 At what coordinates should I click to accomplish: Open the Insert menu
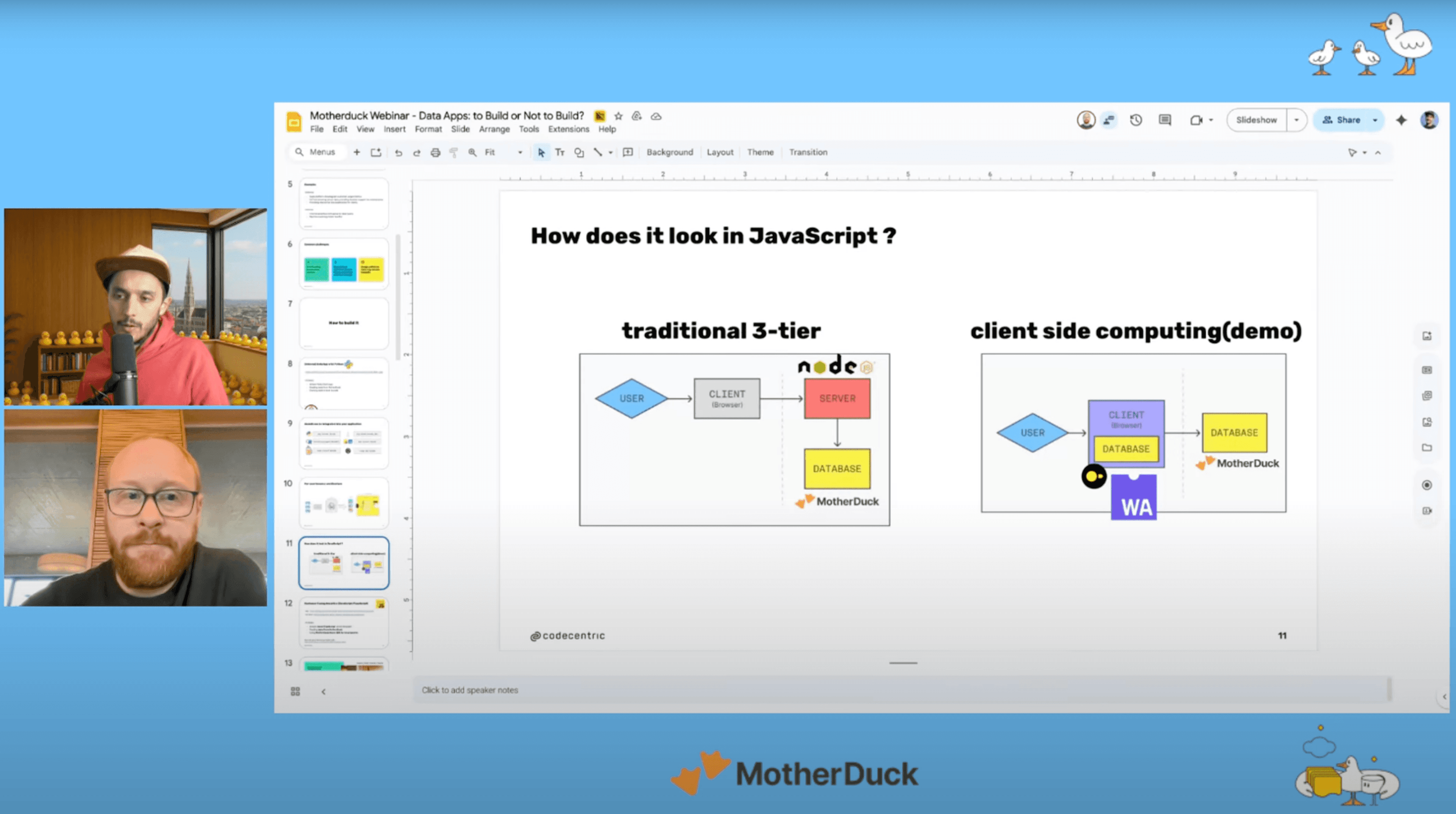[394, 129]
